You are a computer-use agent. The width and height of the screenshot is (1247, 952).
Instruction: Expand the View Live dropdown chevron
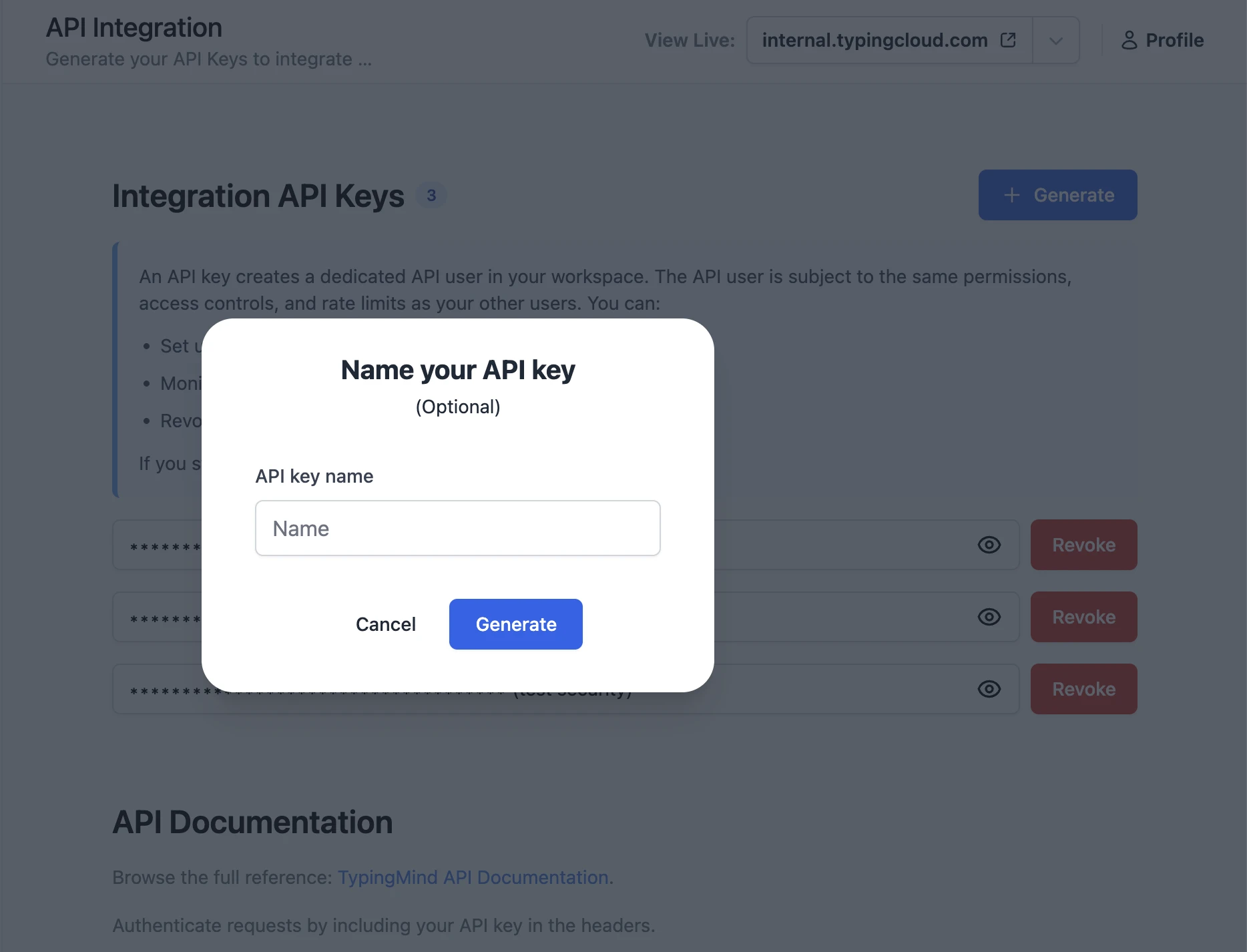click(1056, 40)
